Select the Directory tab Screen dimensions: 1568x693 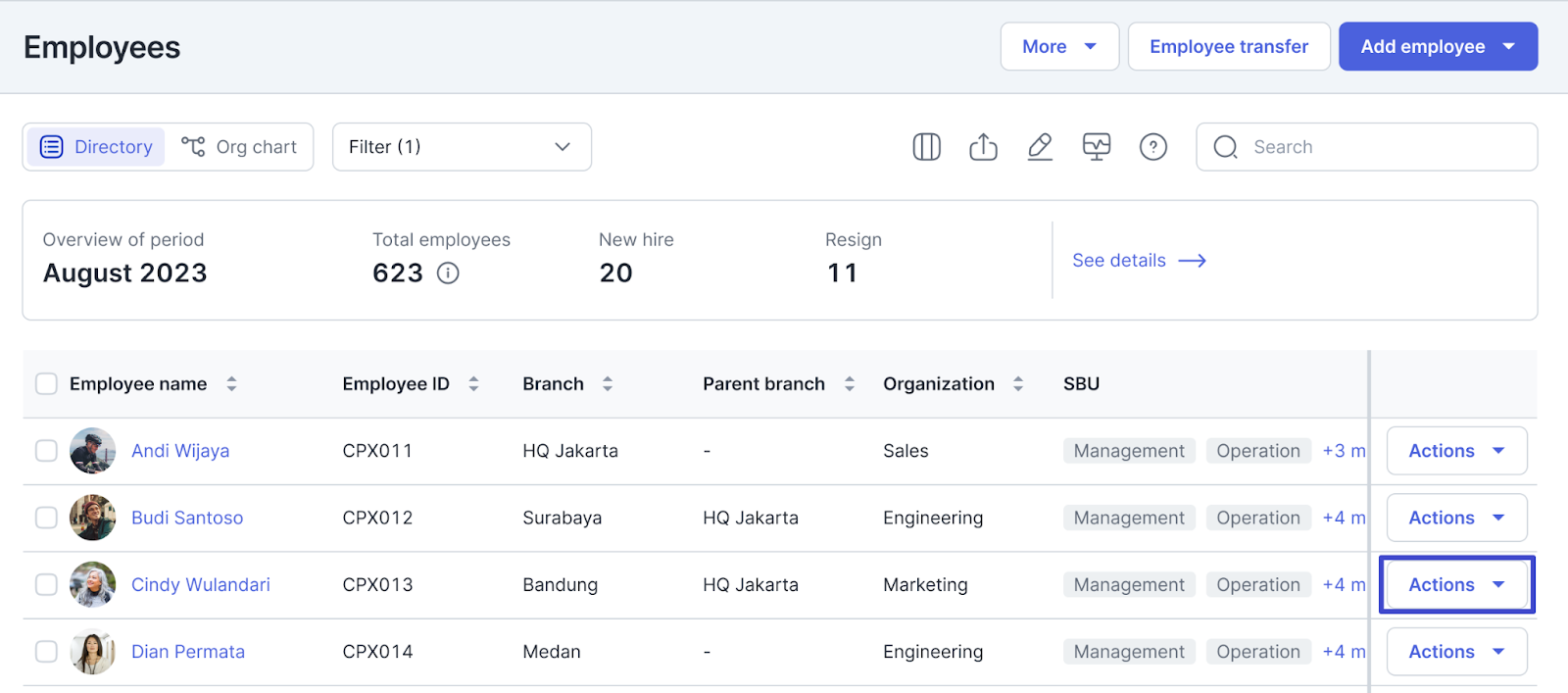point(96,147)
